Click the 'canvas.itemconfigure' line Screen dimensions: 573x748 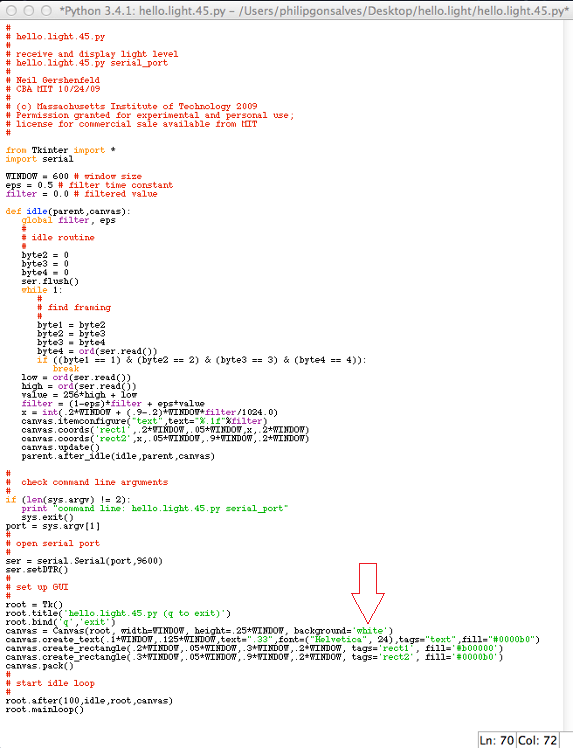tap(144, 421)
